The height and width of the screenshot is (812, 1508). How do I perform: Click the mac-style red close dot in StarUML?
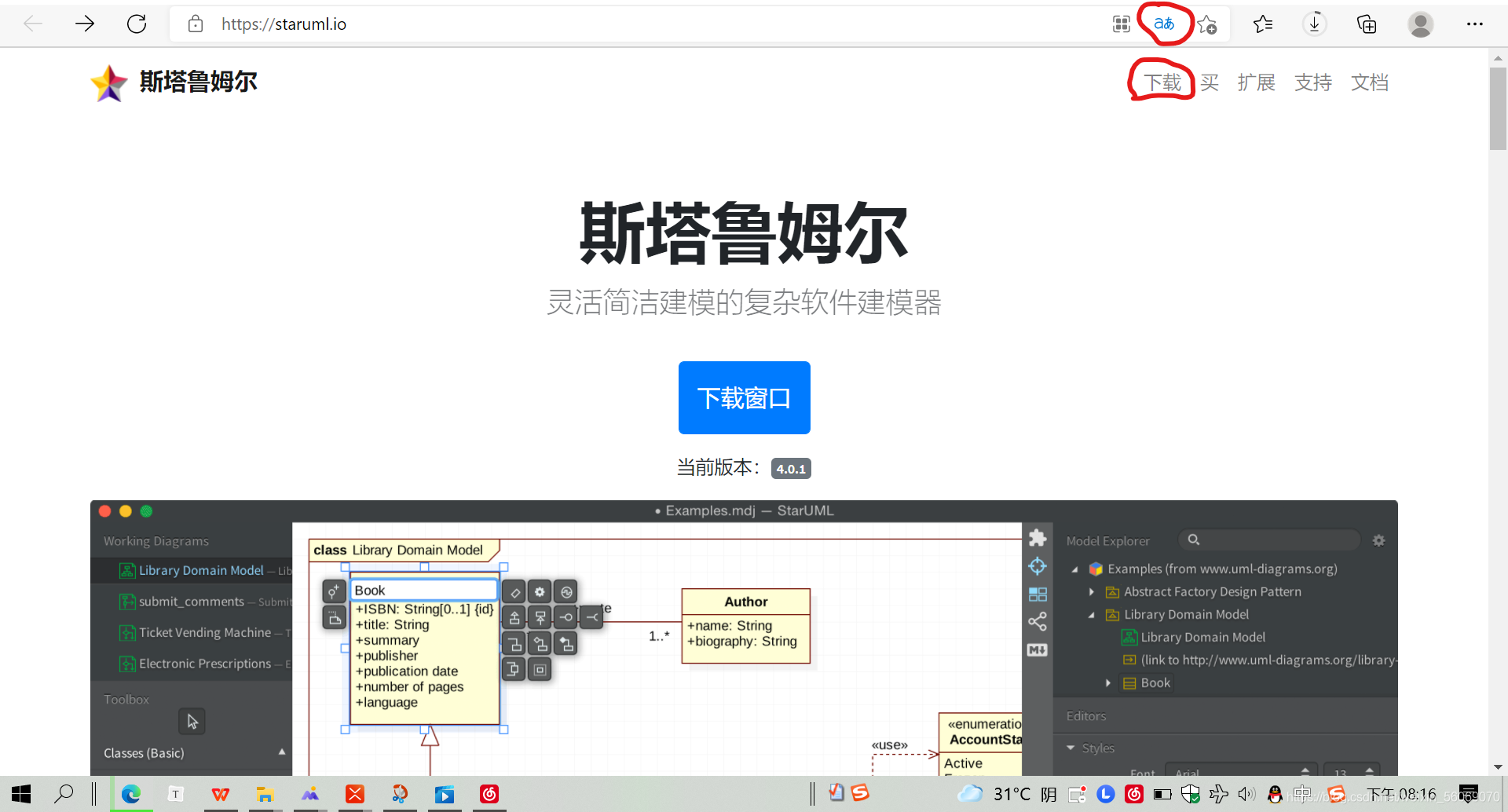tap(104, 511)
